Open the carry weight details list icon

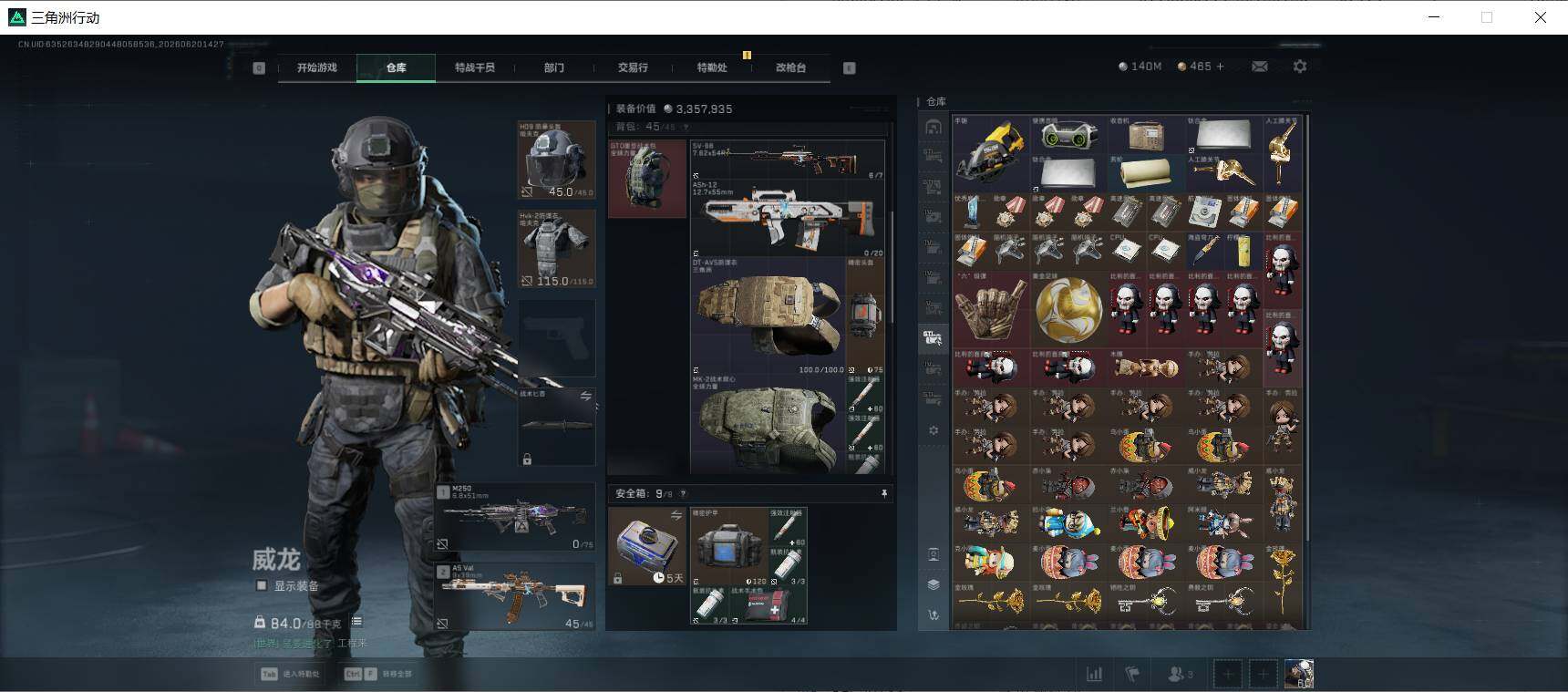[356, 622]
